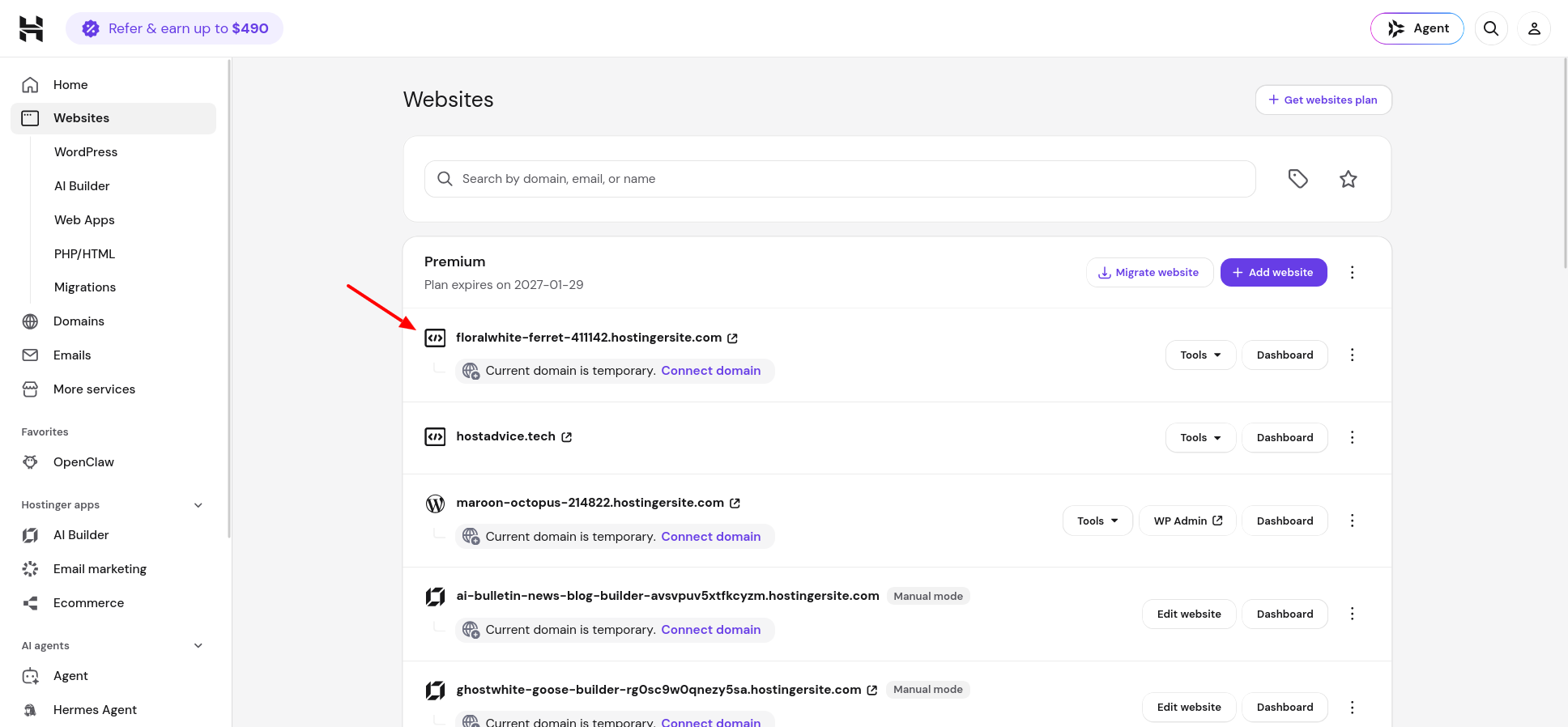Click the Hostinger logo icon

[x=31, y=28]
